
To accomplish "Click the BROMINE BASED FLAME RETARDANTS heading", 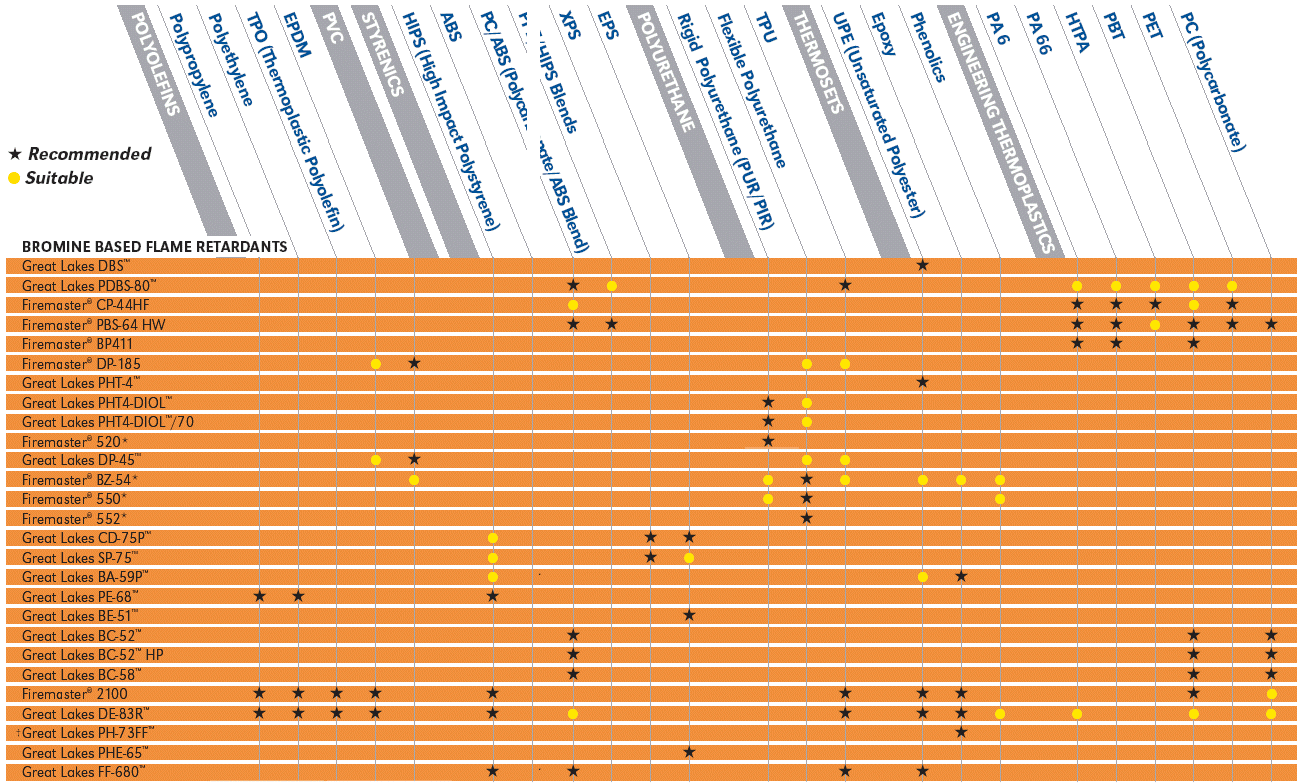I will click(155, 246).
